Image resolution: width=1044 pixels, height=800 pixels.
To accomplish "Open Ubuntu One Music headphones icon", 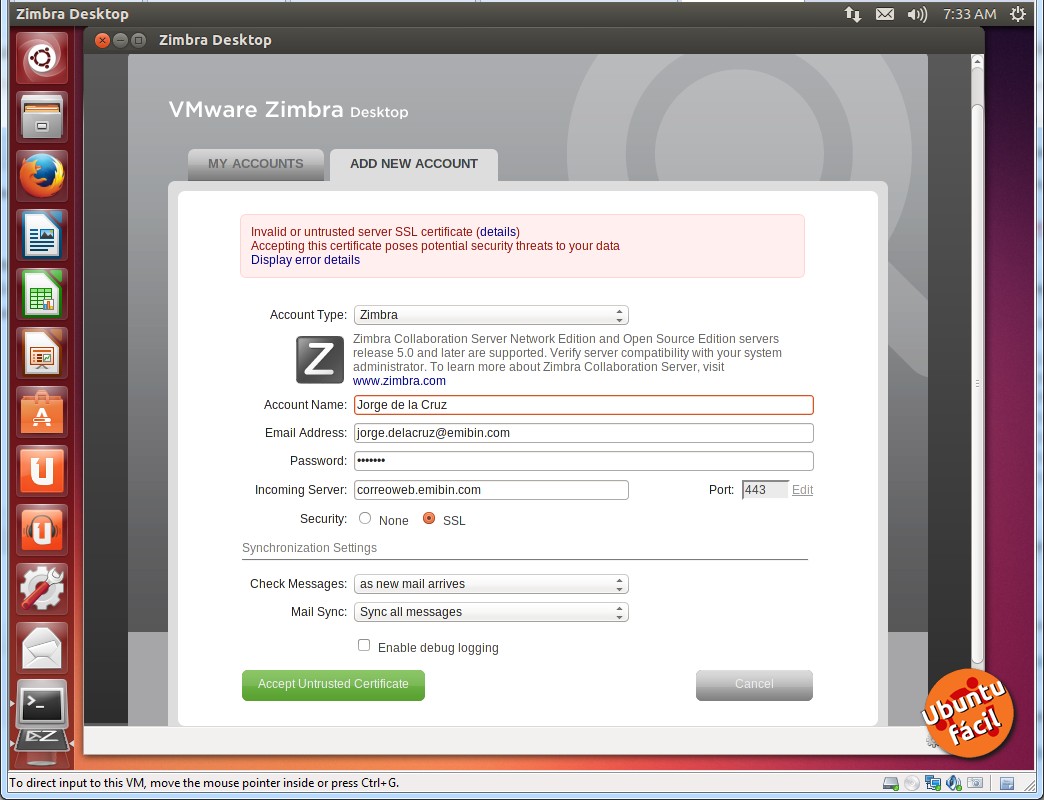I will pyautogui.click(x=42, y=530).
